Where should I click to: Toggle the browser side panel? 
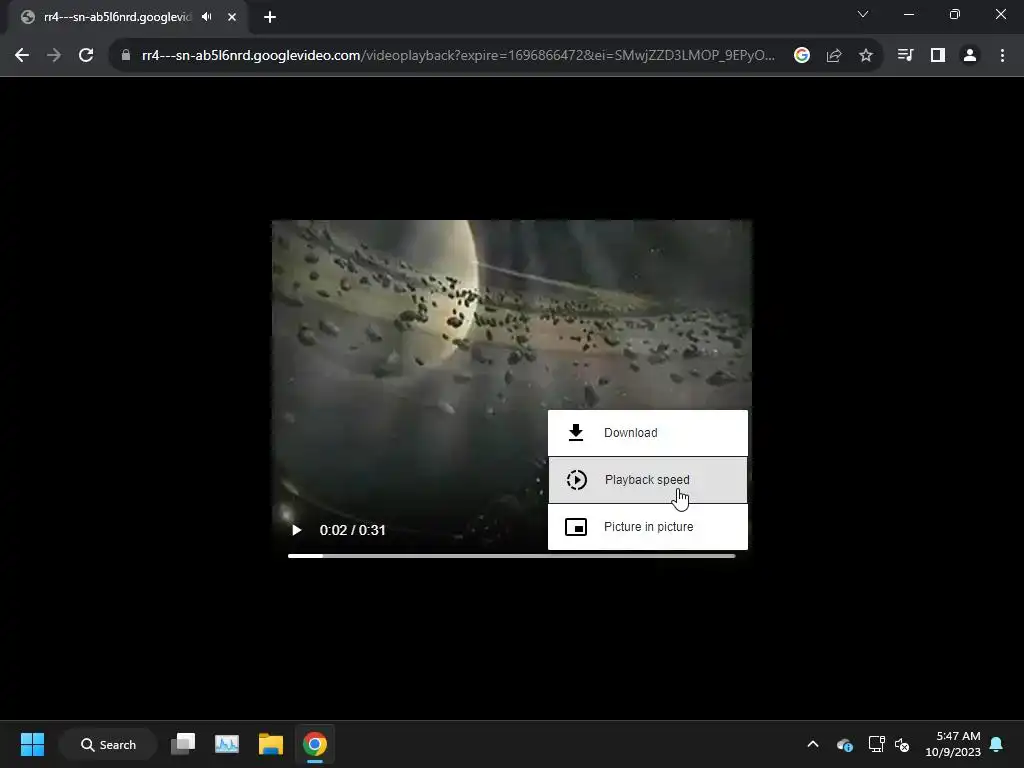tap(938, 56)
